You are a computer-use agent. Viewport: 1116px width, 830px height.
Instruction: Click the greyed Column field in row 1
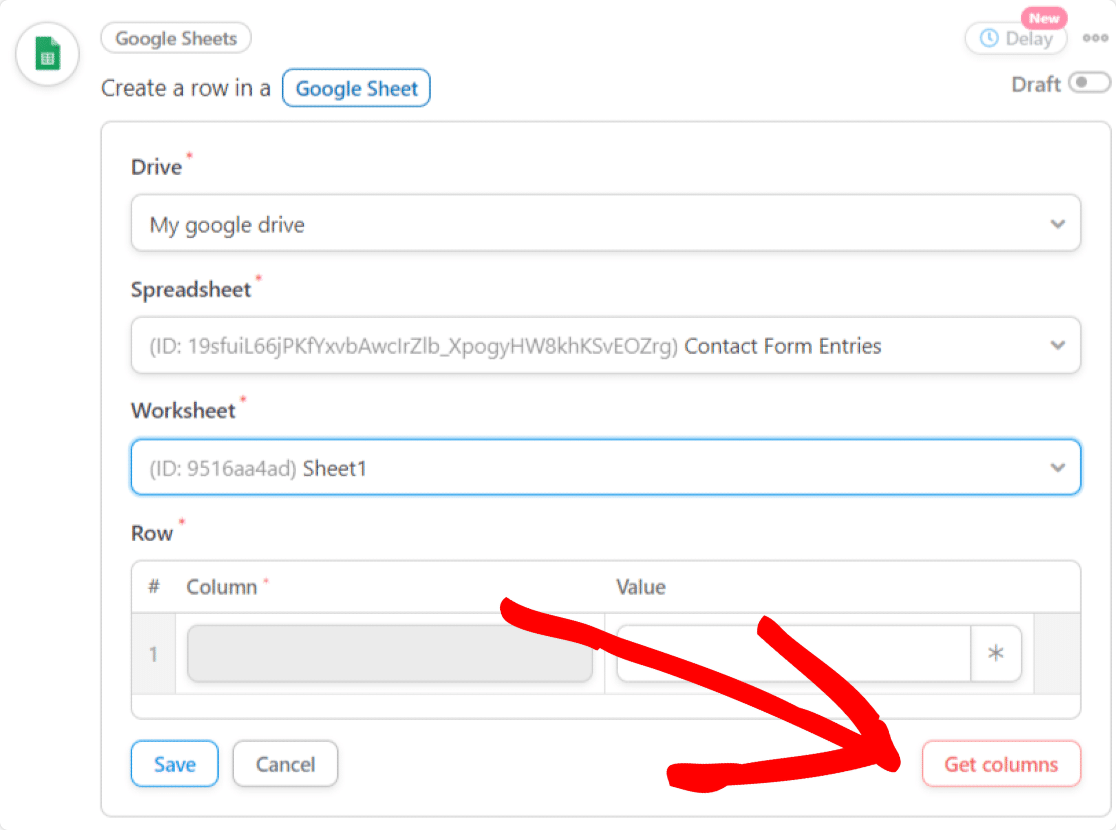click(x=389, y=653)
